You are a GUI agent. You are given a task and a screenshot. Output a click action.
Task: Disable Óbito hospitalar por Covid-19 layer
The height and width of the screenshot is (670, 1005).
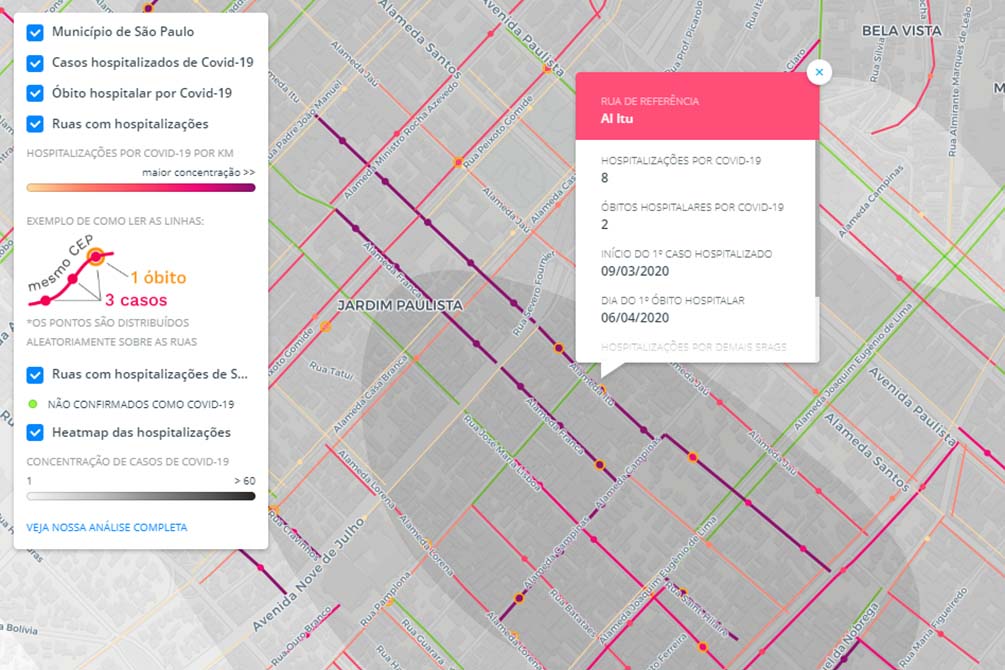click(35, 94)
